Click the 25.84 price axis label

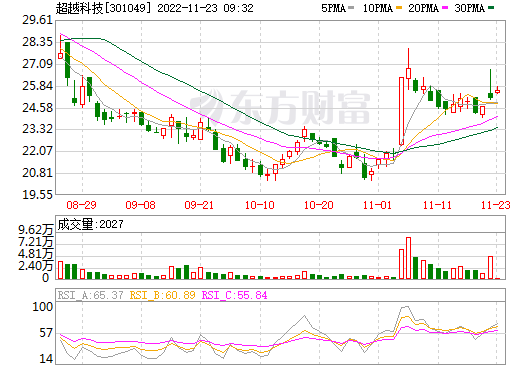pyautogui.click(x=37, y=86)
